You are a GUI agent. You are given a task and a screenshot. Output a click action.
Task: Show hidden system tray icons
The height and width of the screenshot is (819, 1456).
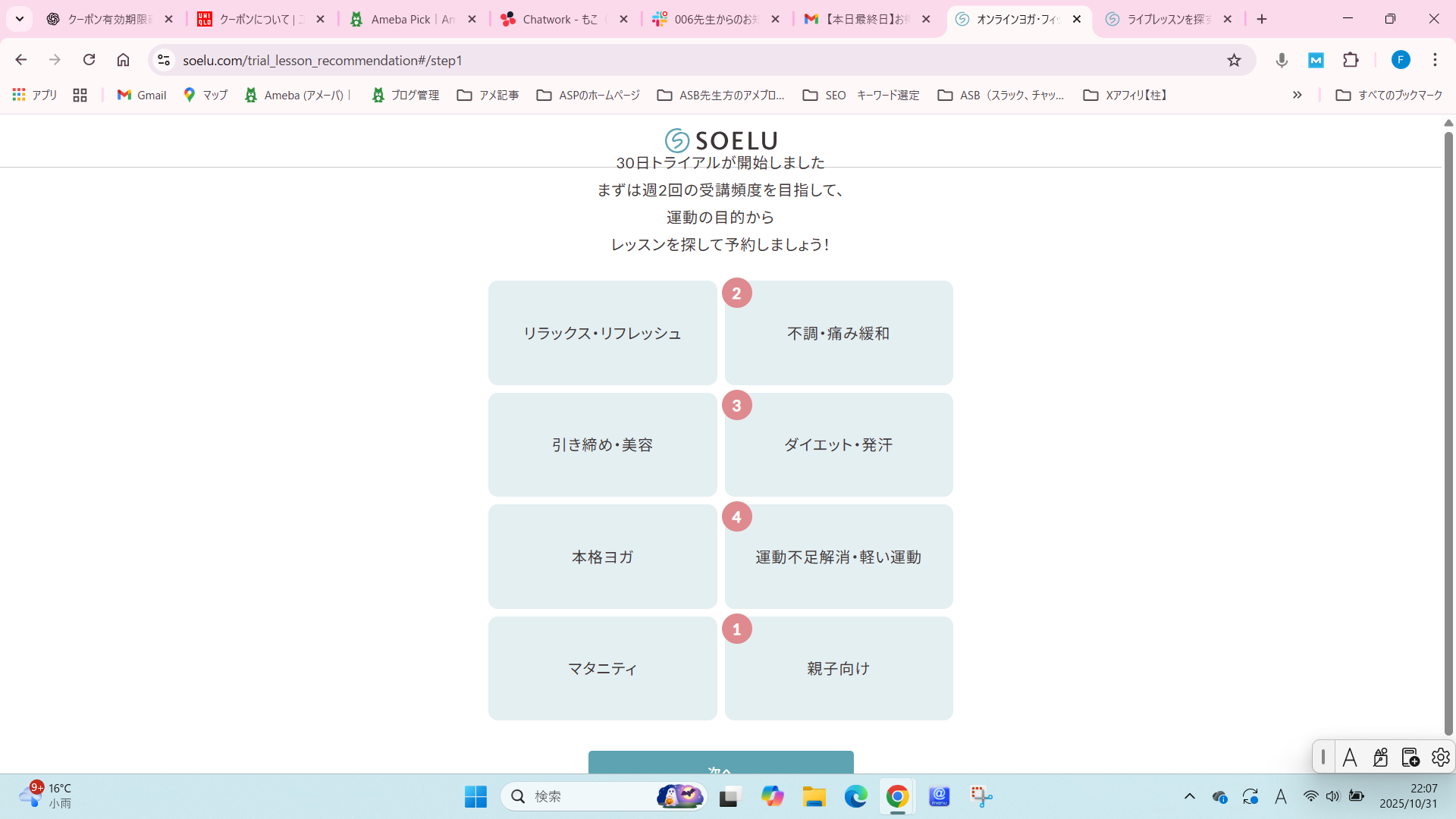click(1189, 796)
